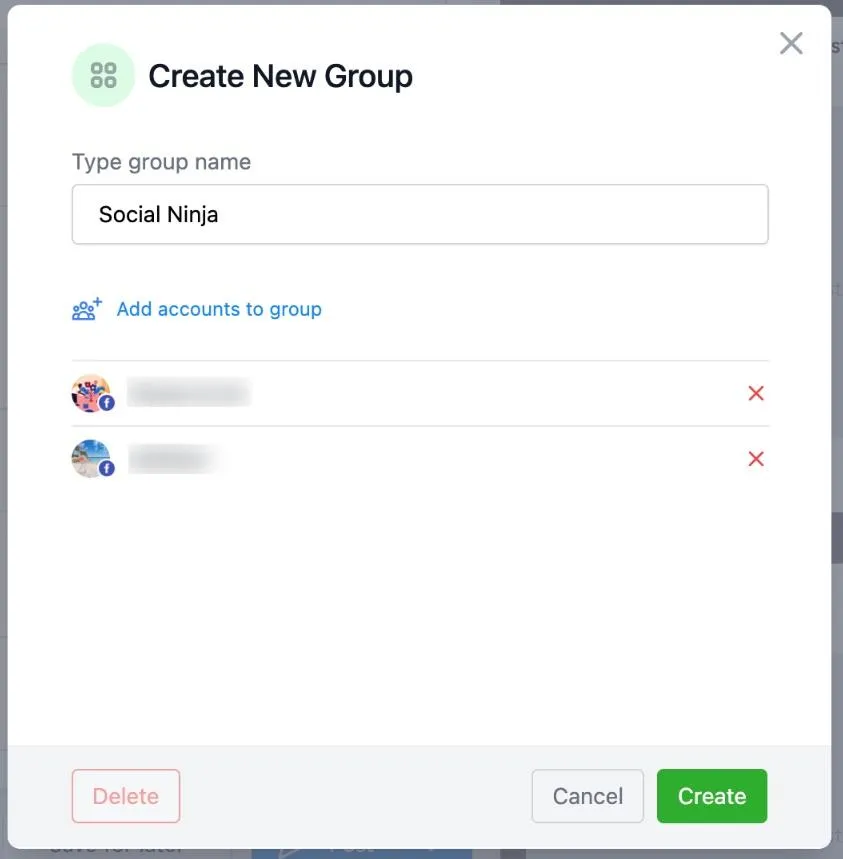Close the Create New Group dialog
The width and height of the screenshot is (843, 859).
791,43
